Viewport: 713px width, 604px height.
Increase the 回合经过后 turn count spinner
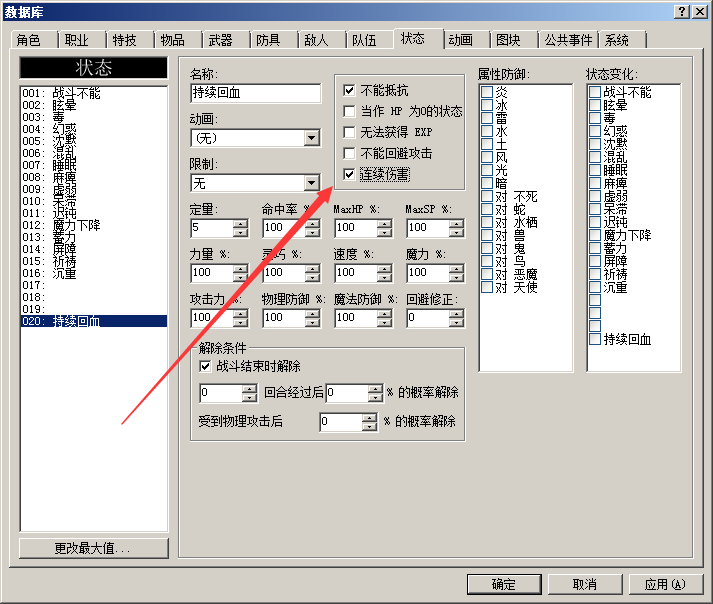click(249, 389)
